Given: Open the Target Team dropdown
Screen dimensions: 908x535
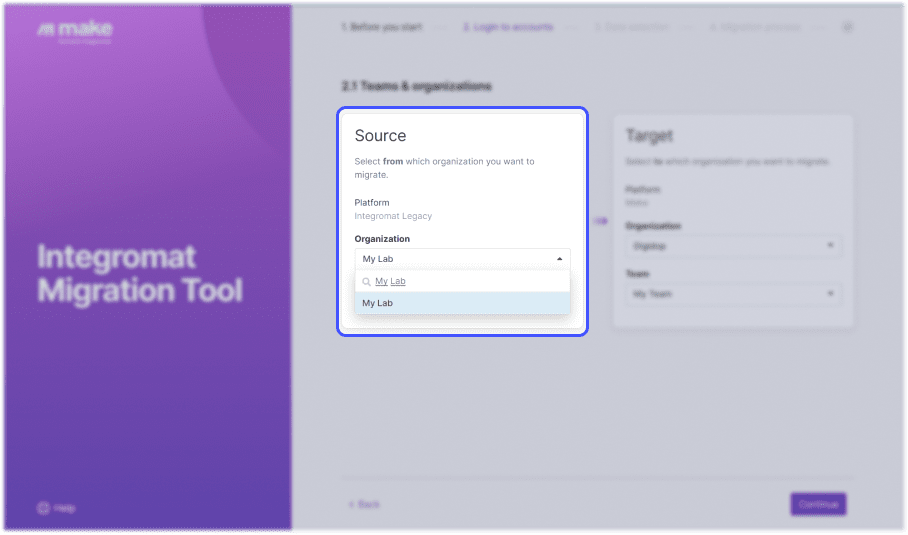Looking at the screenshot, I should click(734, 294).
